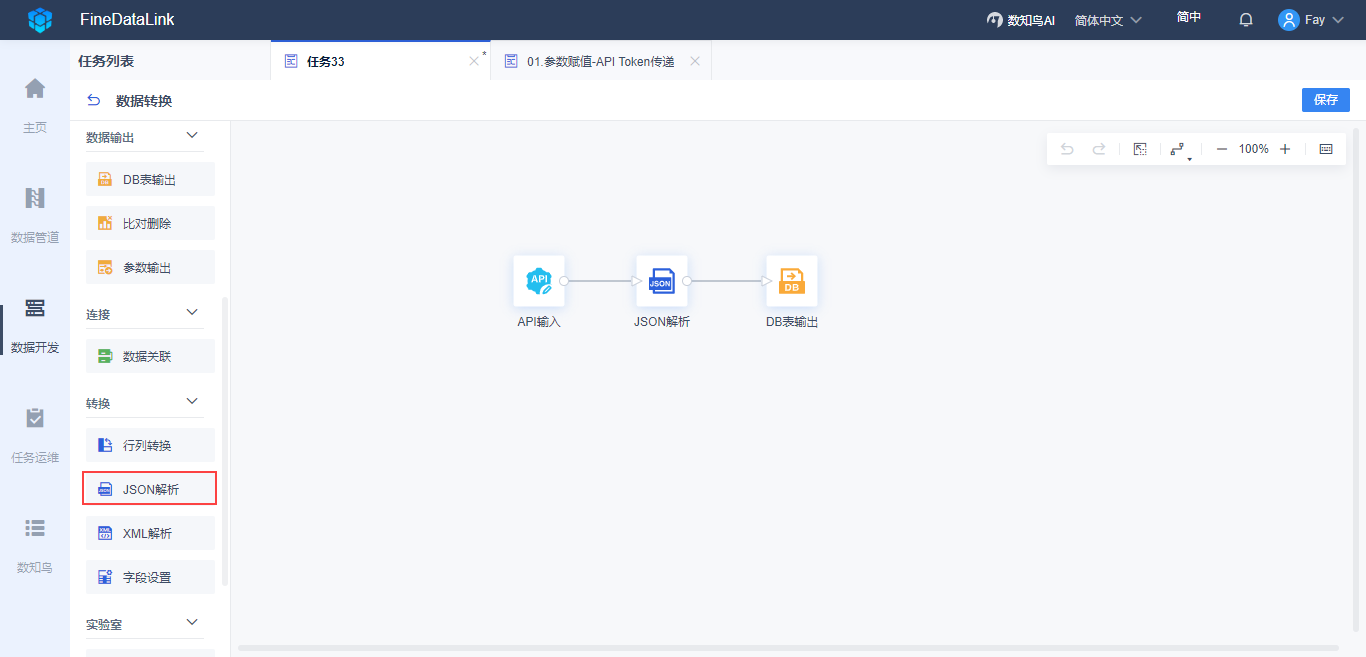Viewport: 1366px width, 657px height.
Task: Click the 数据转换 page title
Action: [x=144, y=101]
